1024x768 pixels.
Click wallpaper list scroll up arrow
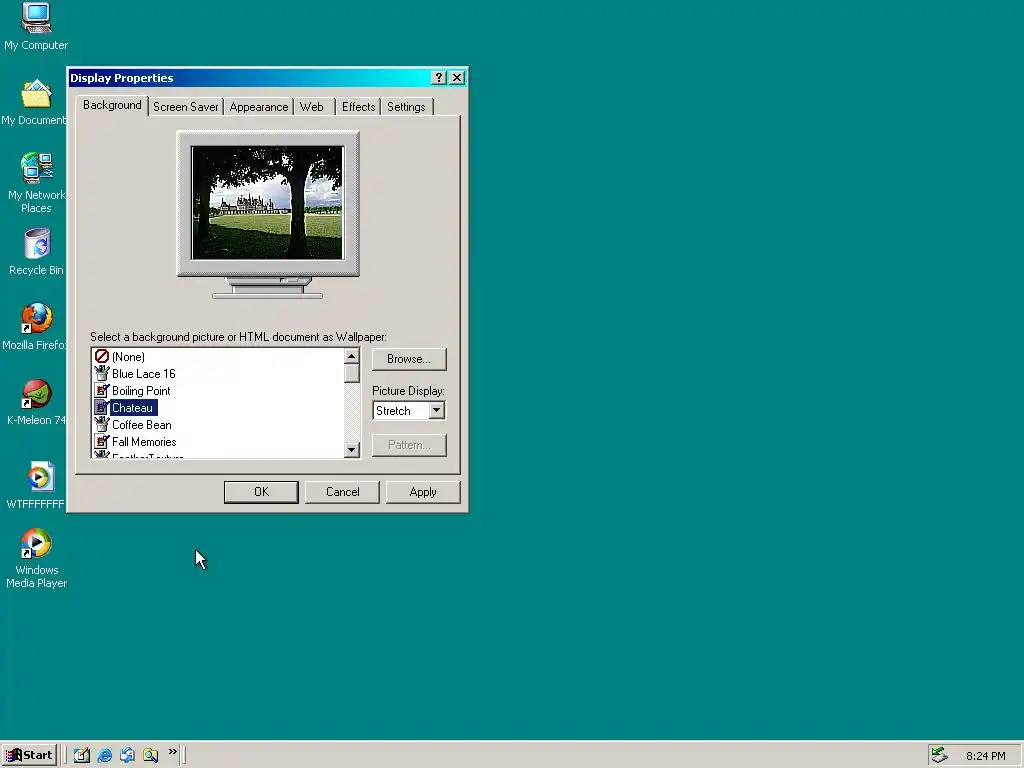(351, 356)
